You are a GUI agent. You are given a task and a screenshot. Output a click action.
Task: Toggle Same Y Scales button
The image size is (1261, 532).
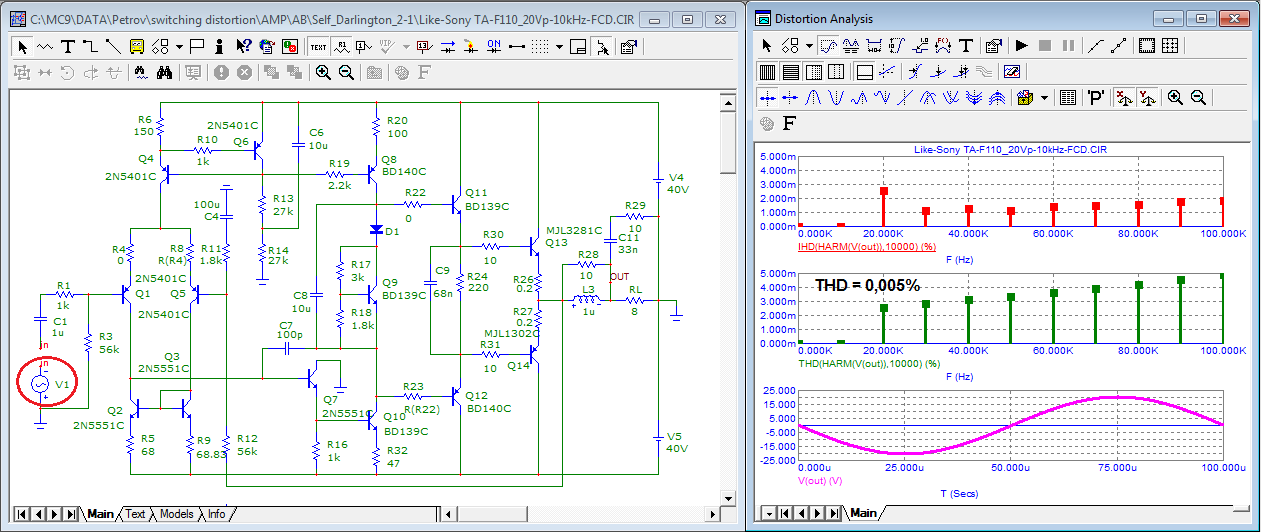pos(1149,97)
